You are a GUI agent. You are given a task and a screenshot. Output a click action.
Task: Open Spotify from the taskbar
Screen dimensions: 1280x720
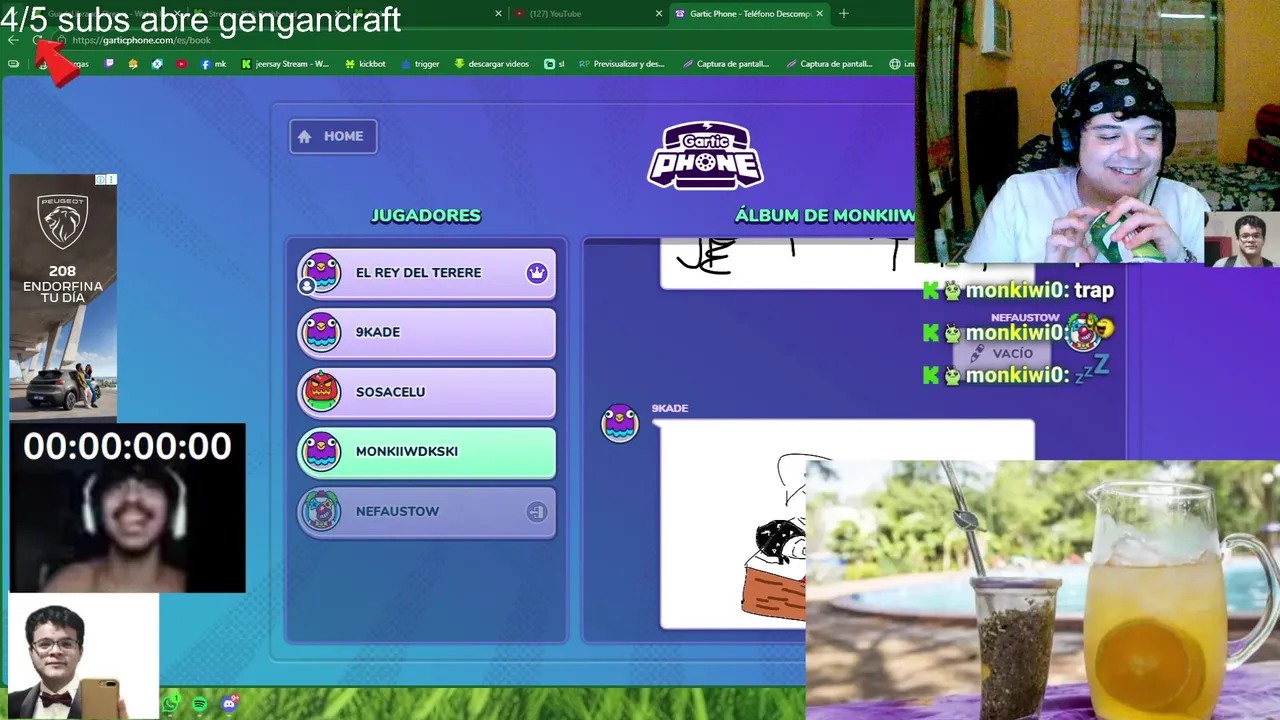tap(200, 704)
